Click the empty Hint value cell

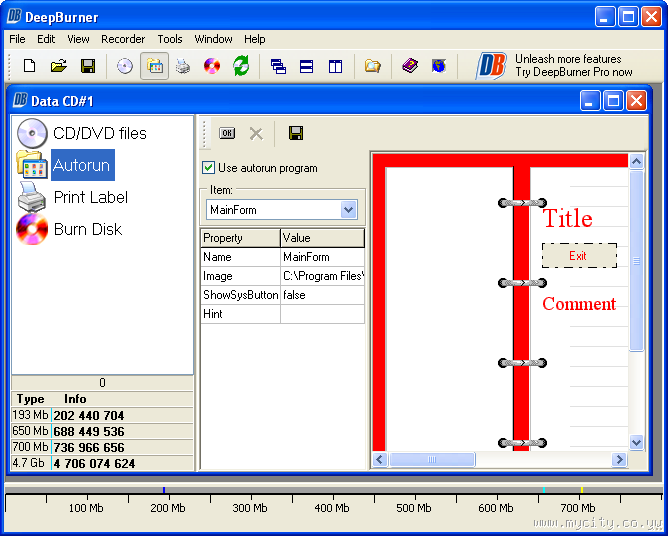322,314
